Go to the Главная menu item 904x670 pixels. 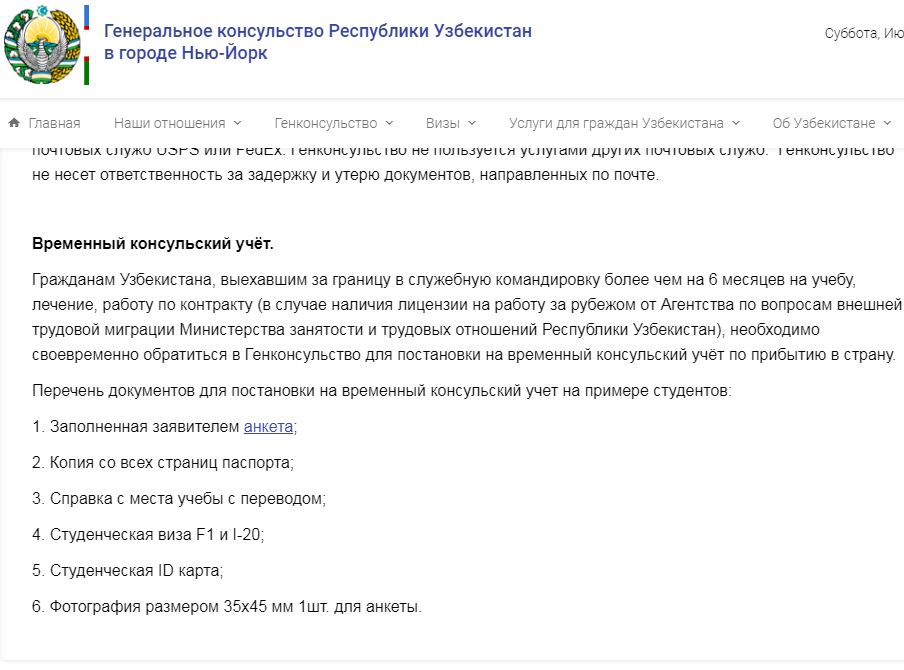[x=54, y=124]
